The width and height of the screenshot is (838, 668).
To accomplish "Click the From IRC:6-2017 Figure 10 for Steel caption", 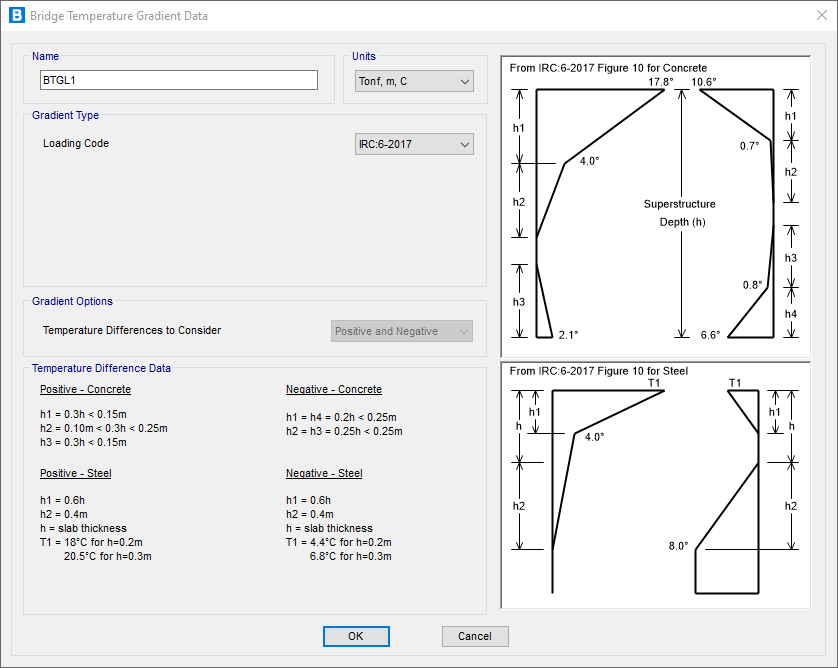I will pos(598,371).
